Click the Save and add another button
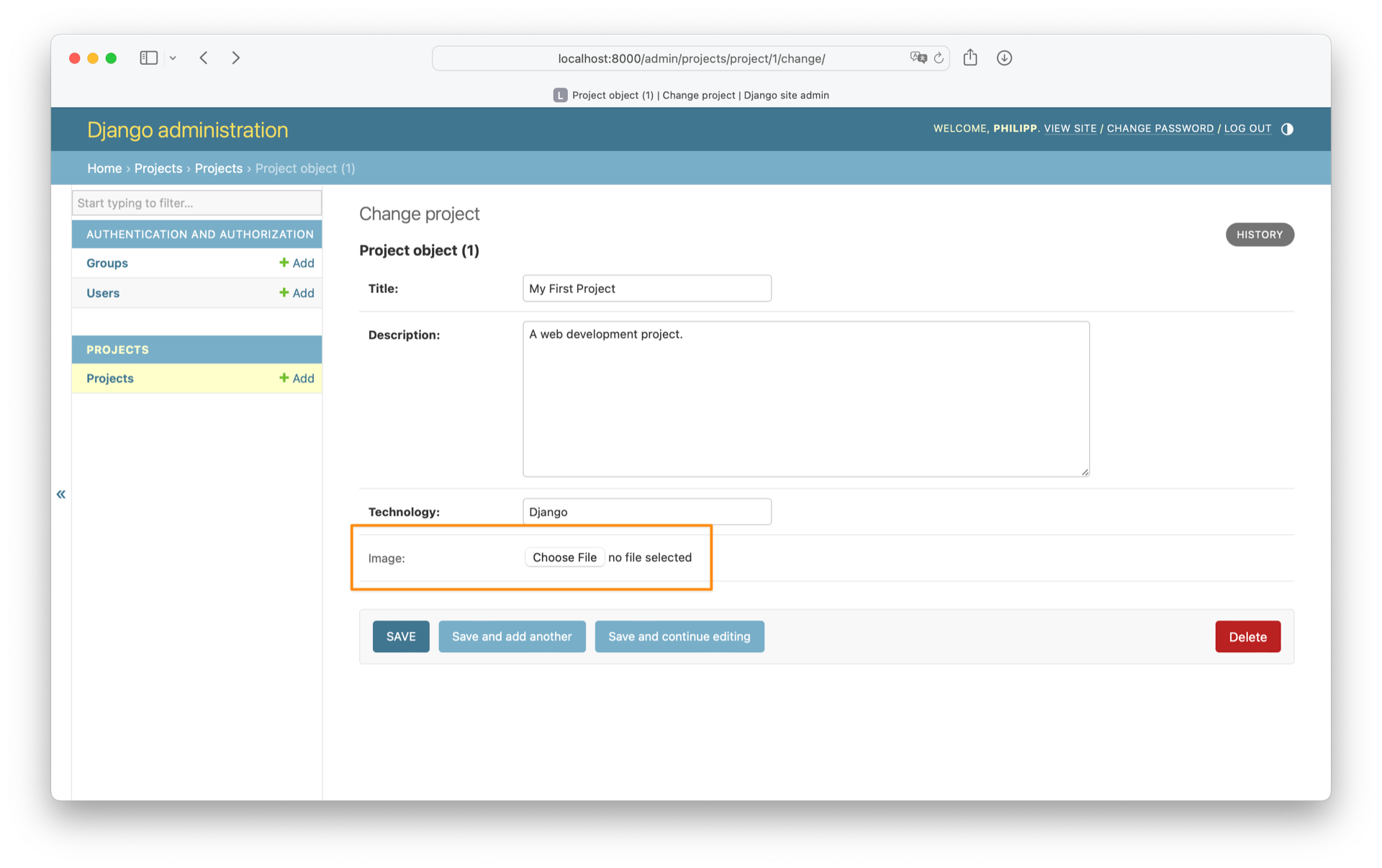Screen dimensions: 1382x868 pyautogui.click(x=511, y=636)
